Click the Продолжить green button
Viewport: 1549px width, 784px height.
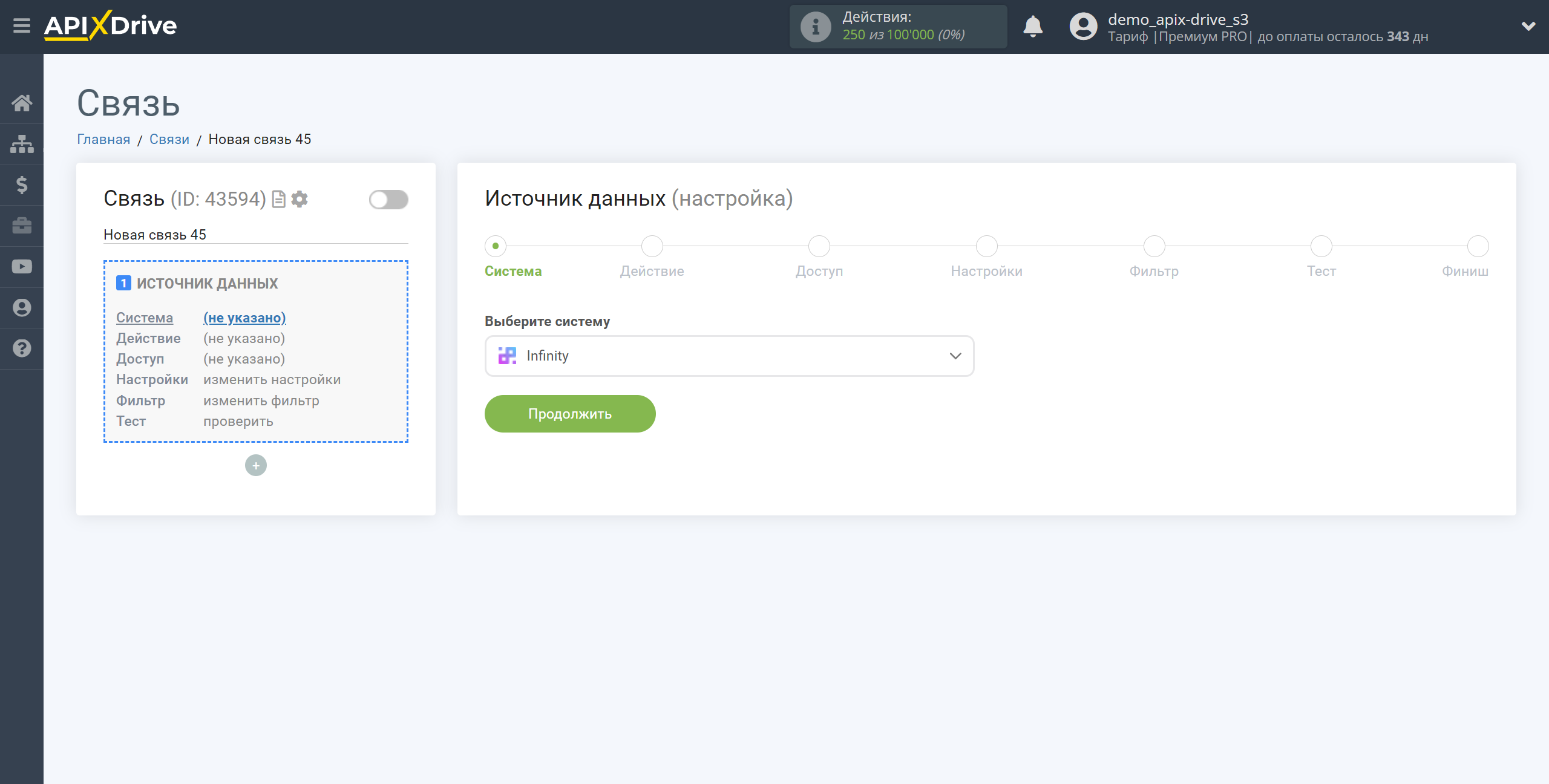(x=569, y=413)
